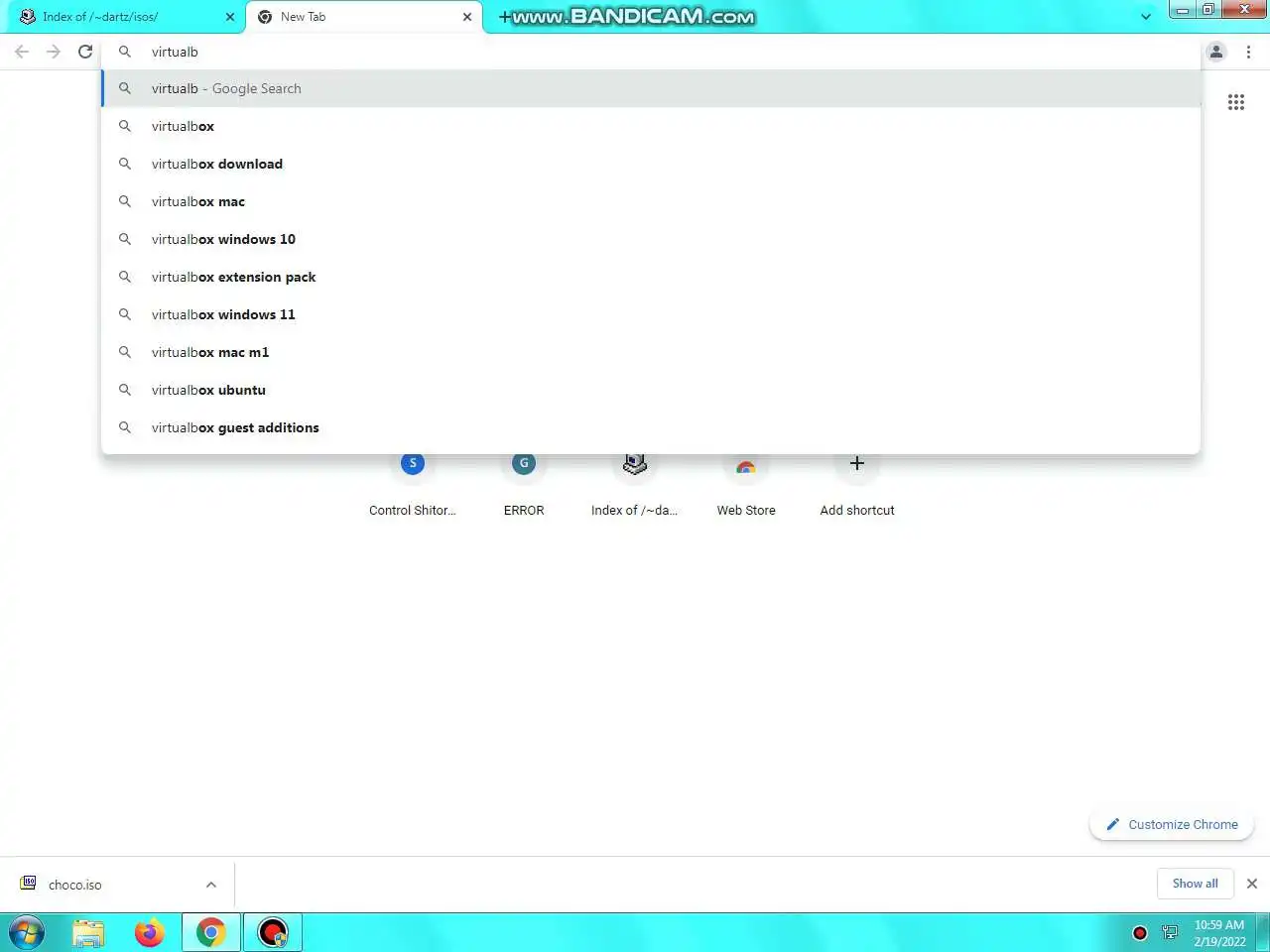The height and width of the screenshot is (952, 1270).
Task: Close the downloads bar
Action: pyautogui.click(x=1252, y=884)
